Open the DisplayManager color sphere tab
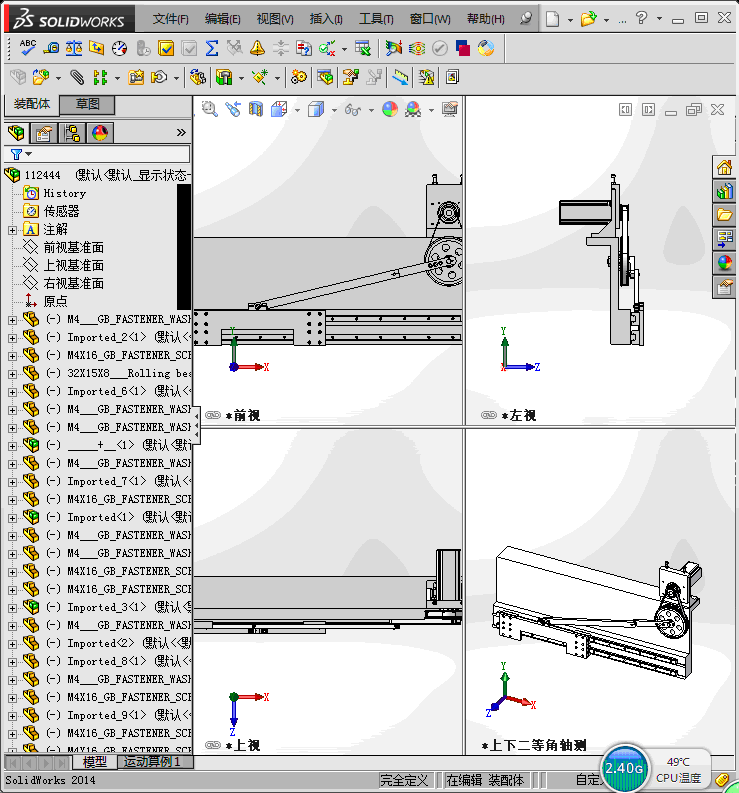 (100, 133)
